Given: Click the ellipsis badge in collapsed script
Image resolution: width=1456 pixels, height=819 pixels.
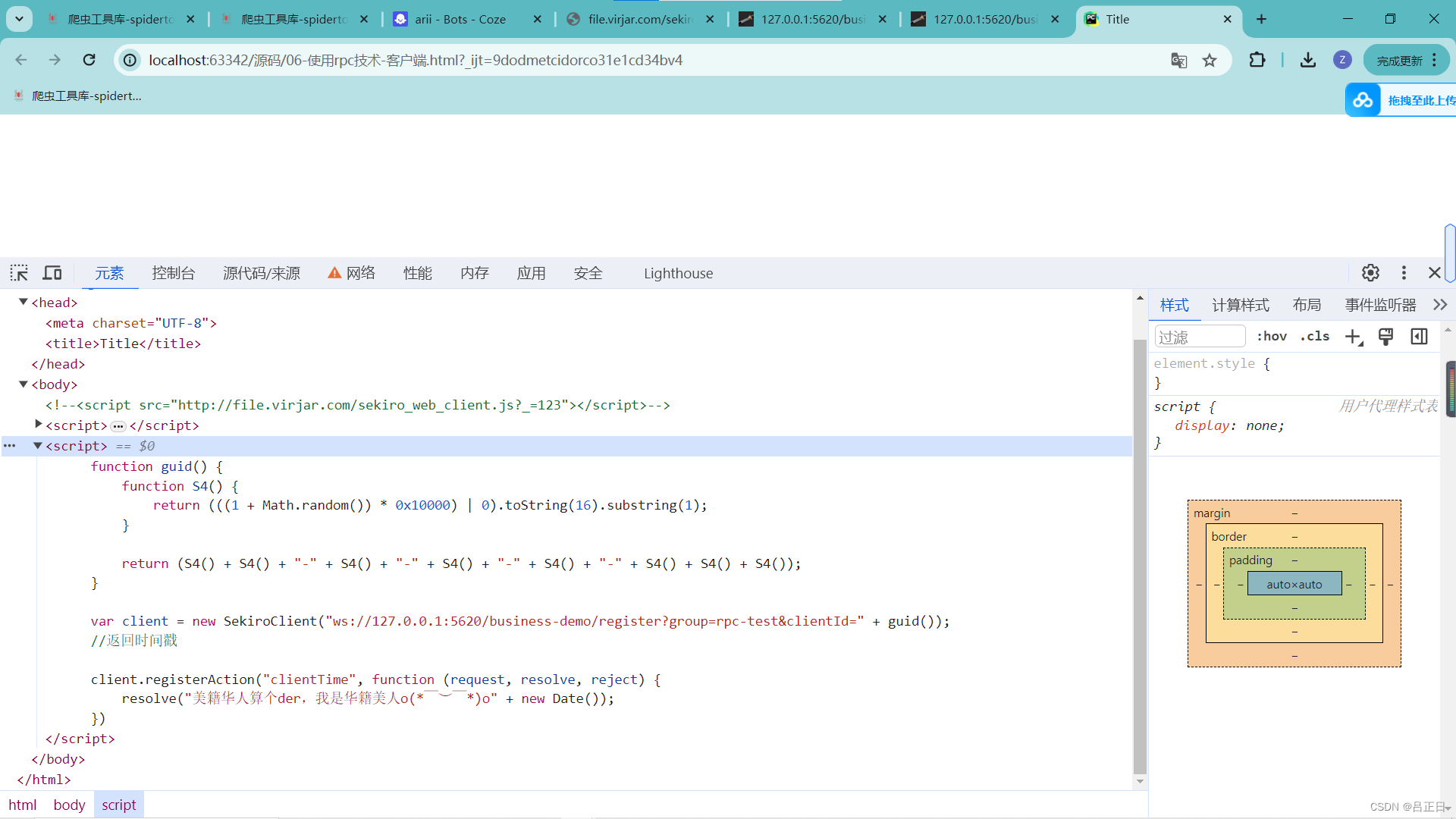Looking at the screenshot, I should (118, 426).
